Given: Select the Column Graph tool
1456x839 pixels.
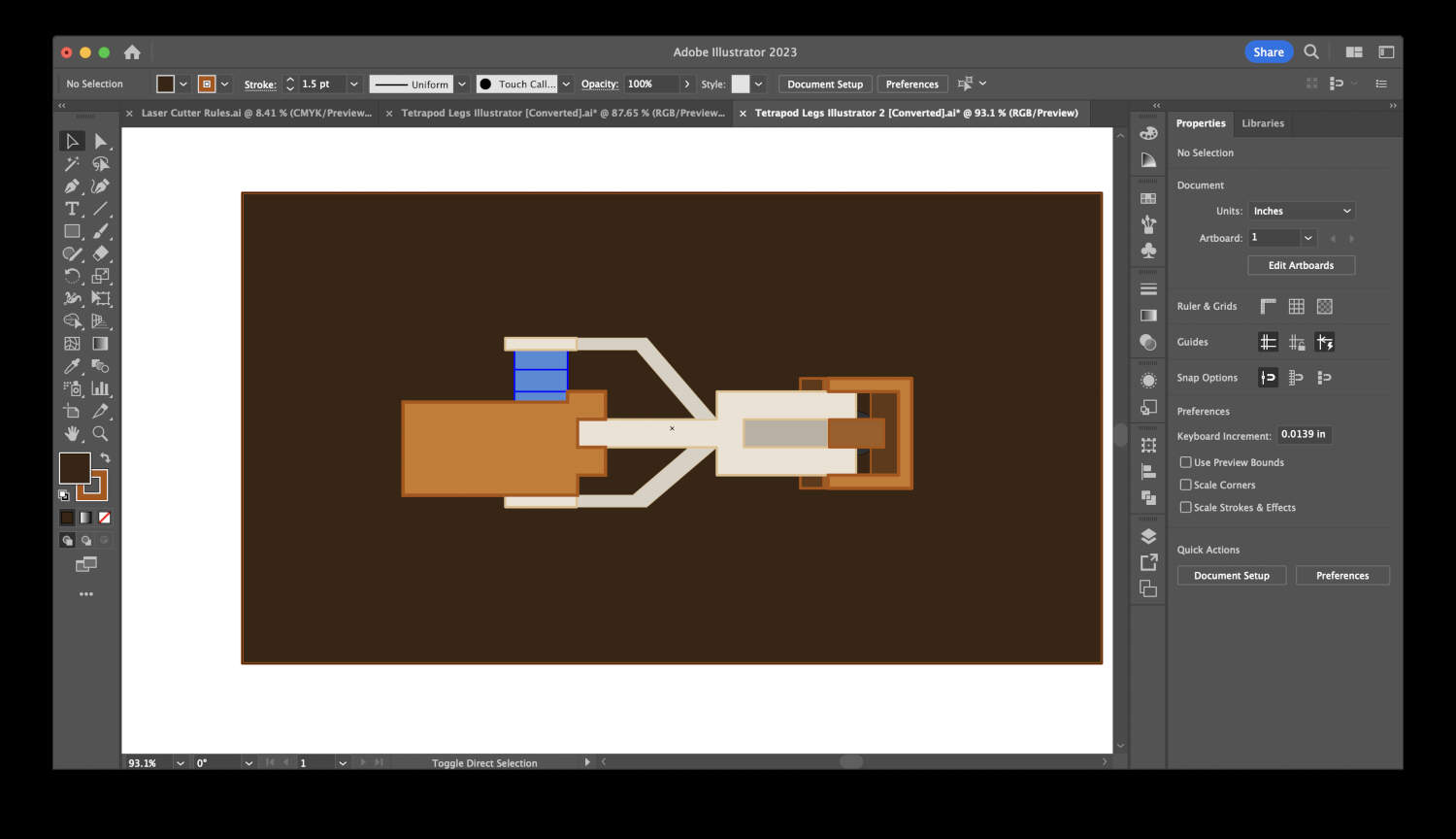Looking at the screenshot, I should click(x=100, y=388).
